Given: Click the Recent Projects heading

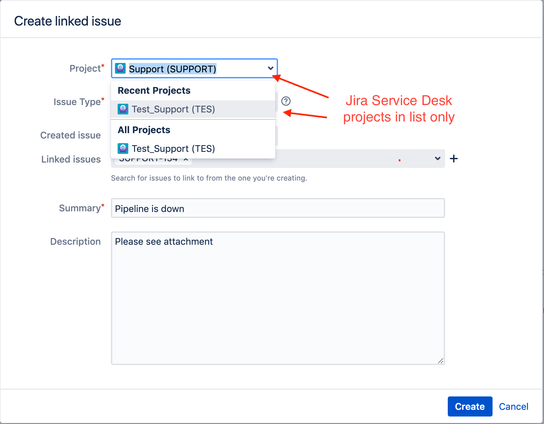Looking at the screenshot, I should coord(154,91).
